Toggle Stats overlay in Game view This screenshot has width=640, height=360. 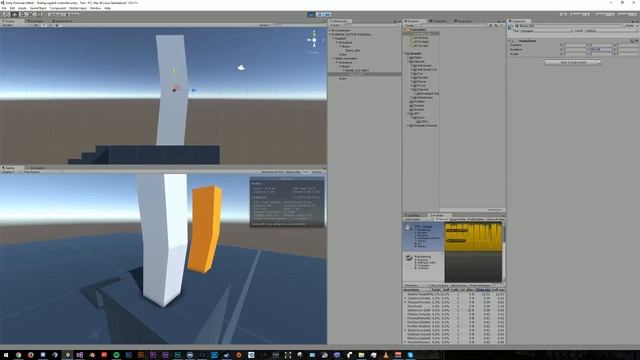(306, 172)
